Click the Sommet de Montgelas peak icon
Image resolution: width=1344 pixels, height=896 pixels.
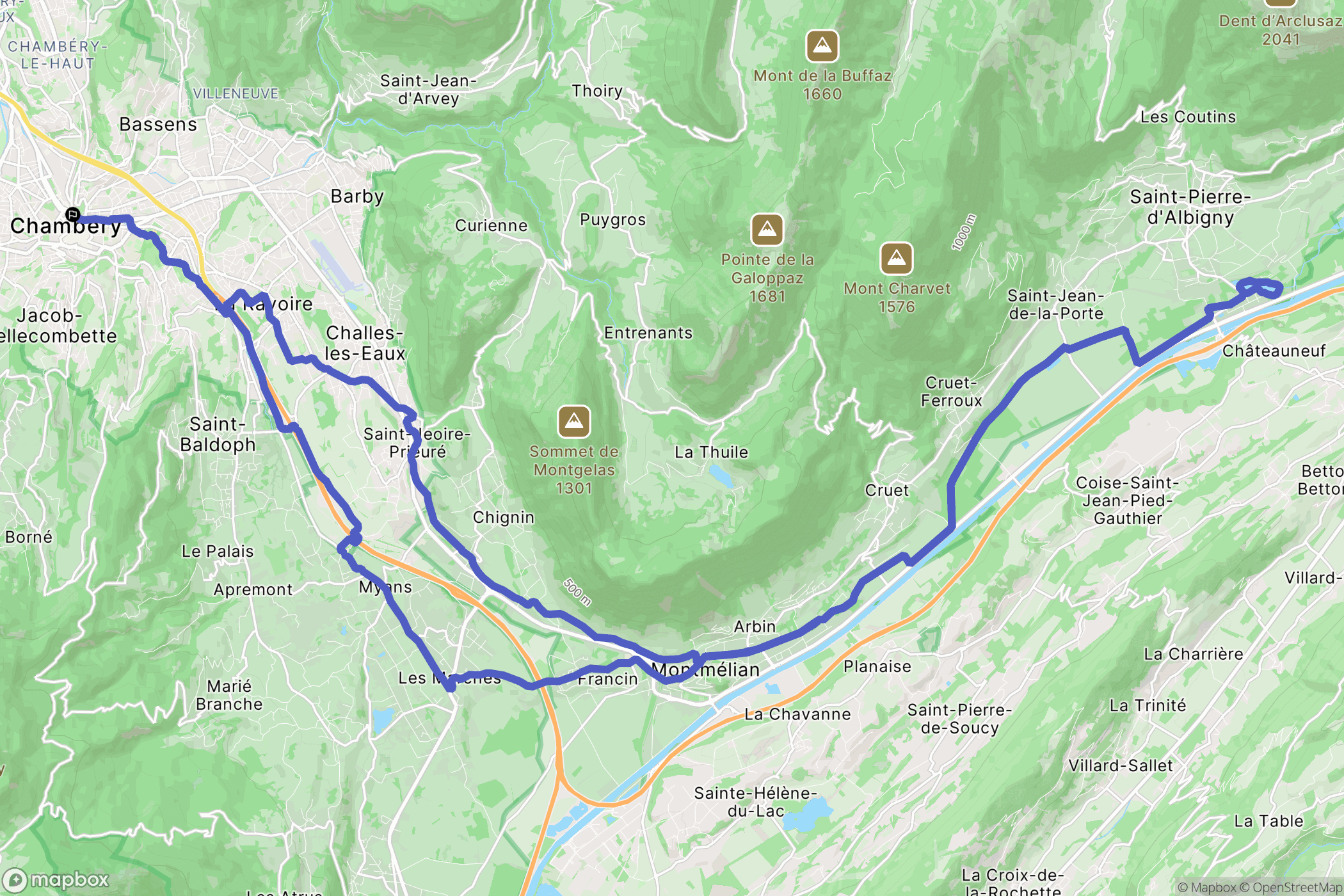point(573,422)
